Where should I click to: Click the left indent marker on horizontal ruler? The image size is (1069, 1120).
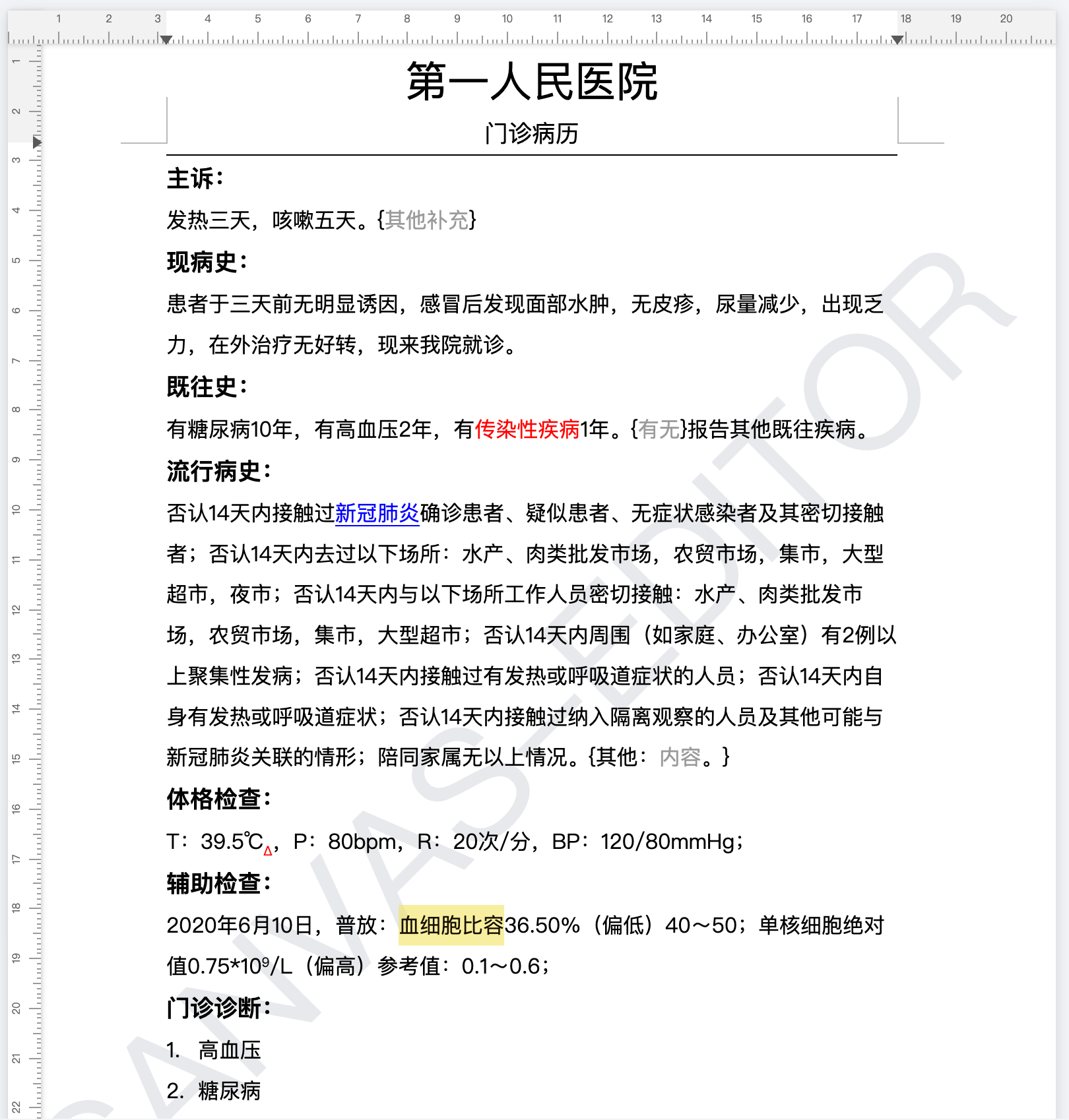(166, 40)
